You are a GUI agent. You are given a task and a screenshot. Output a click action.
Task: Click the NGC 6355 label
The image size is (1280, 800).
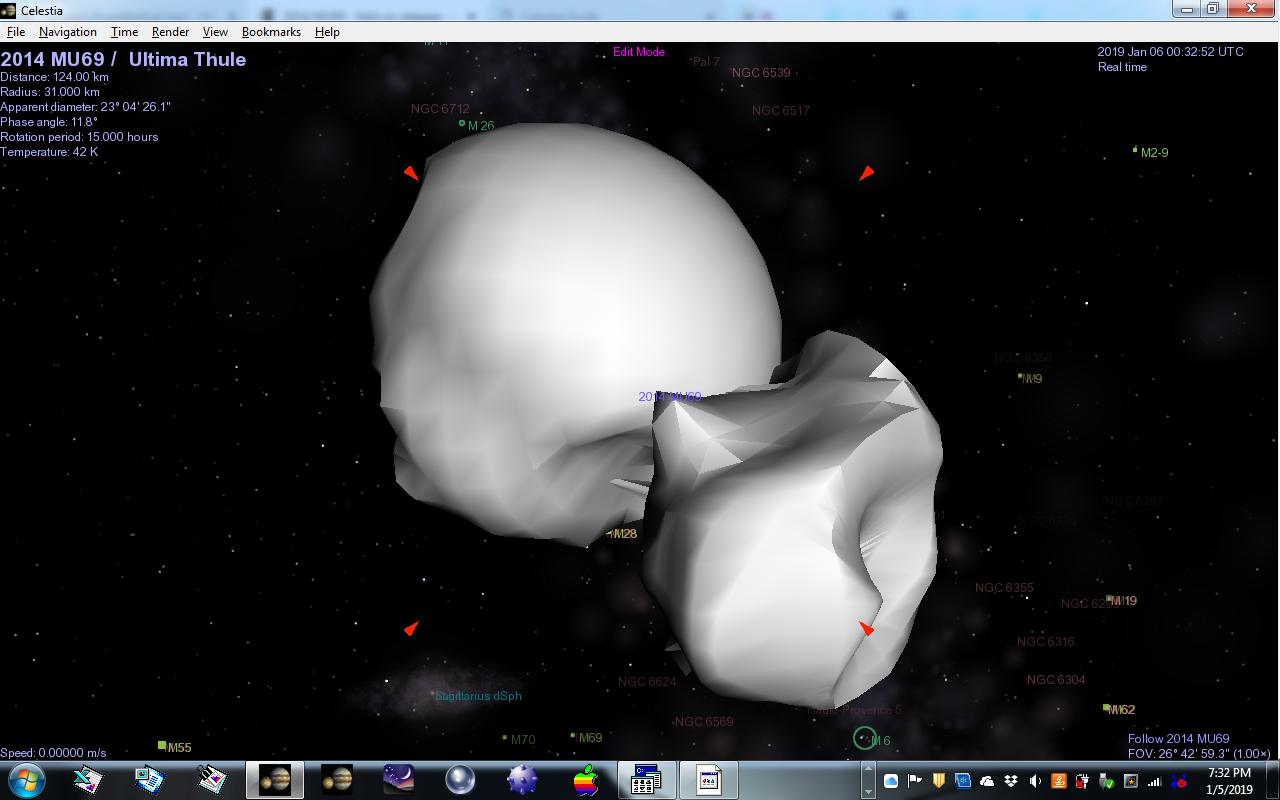coord(1004,588)
